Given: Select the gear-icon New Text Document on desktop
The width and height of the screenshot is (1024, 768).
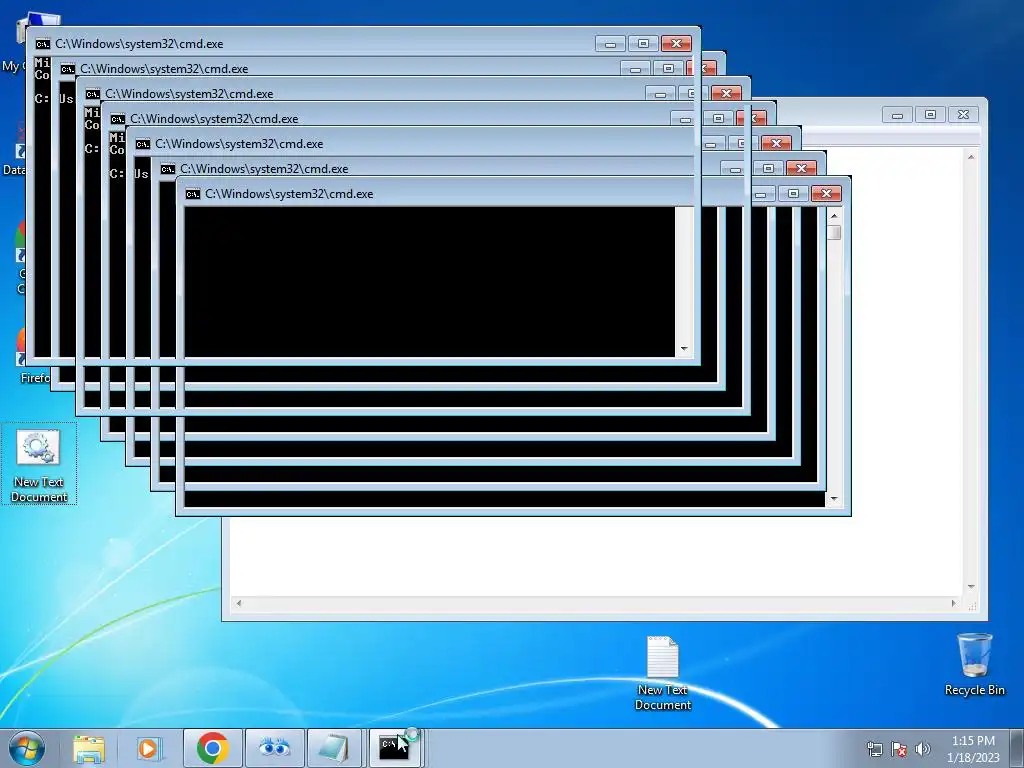Looking at the screenshot, I should (x=39, y=464).
